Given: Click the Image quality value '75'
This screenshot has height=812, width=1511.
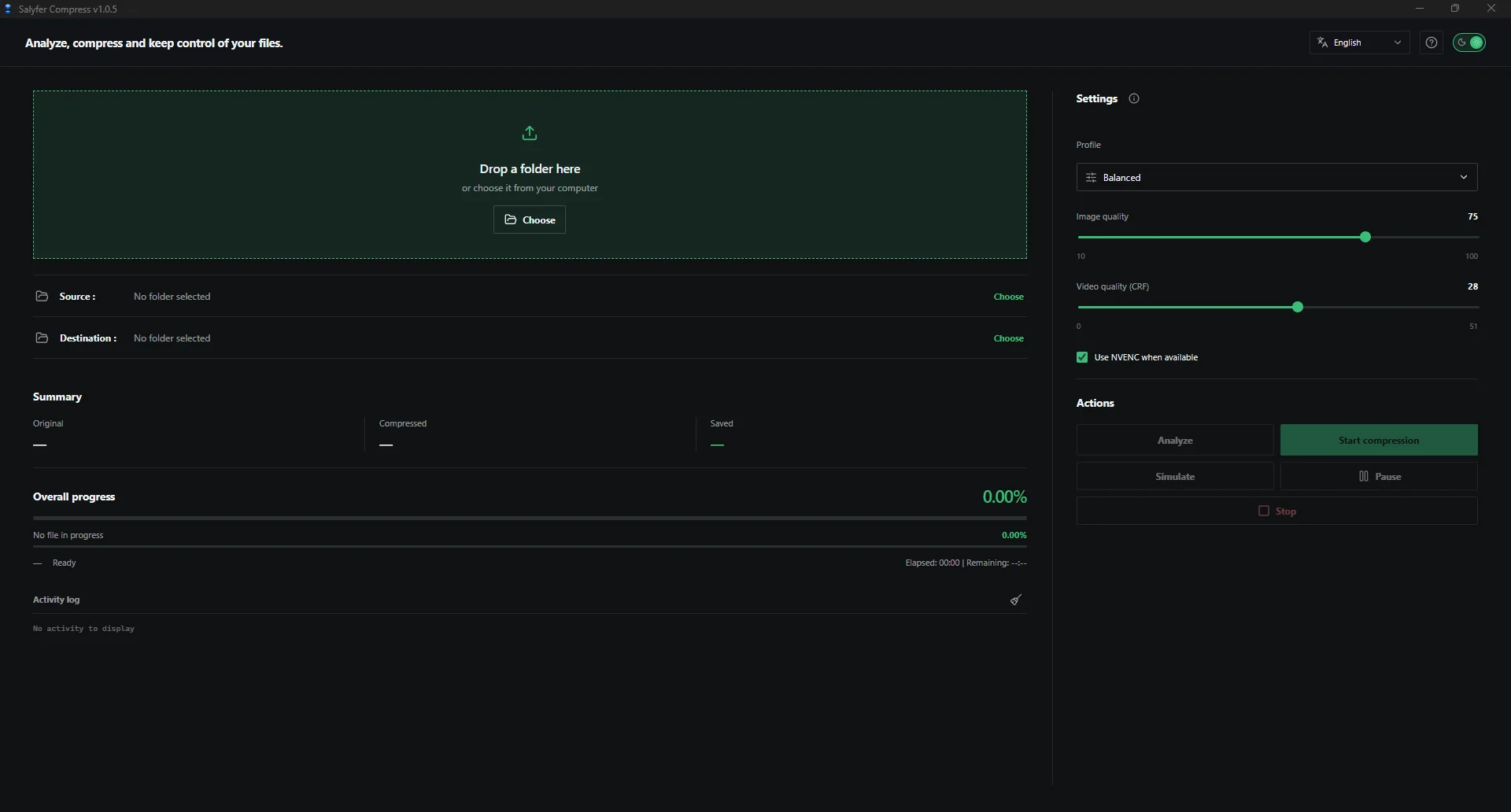Looking at the screenshot, I should click(1472, 216).
